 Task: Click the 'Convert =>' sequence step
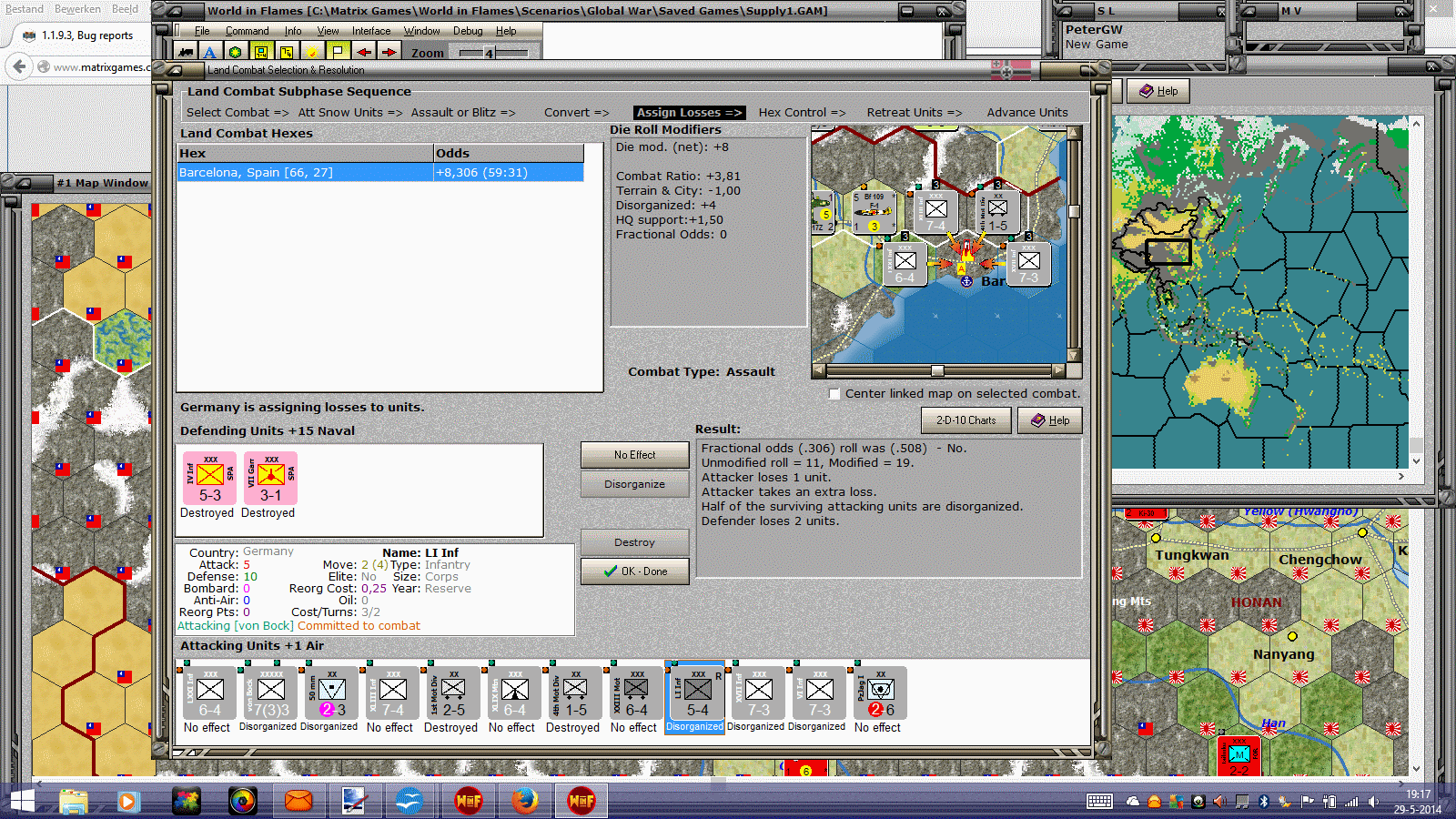click(576, 113)
